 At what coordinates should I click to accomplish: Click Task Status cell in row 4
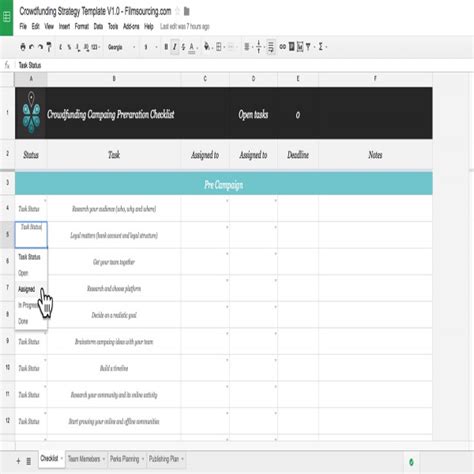[x=31, y=209]
